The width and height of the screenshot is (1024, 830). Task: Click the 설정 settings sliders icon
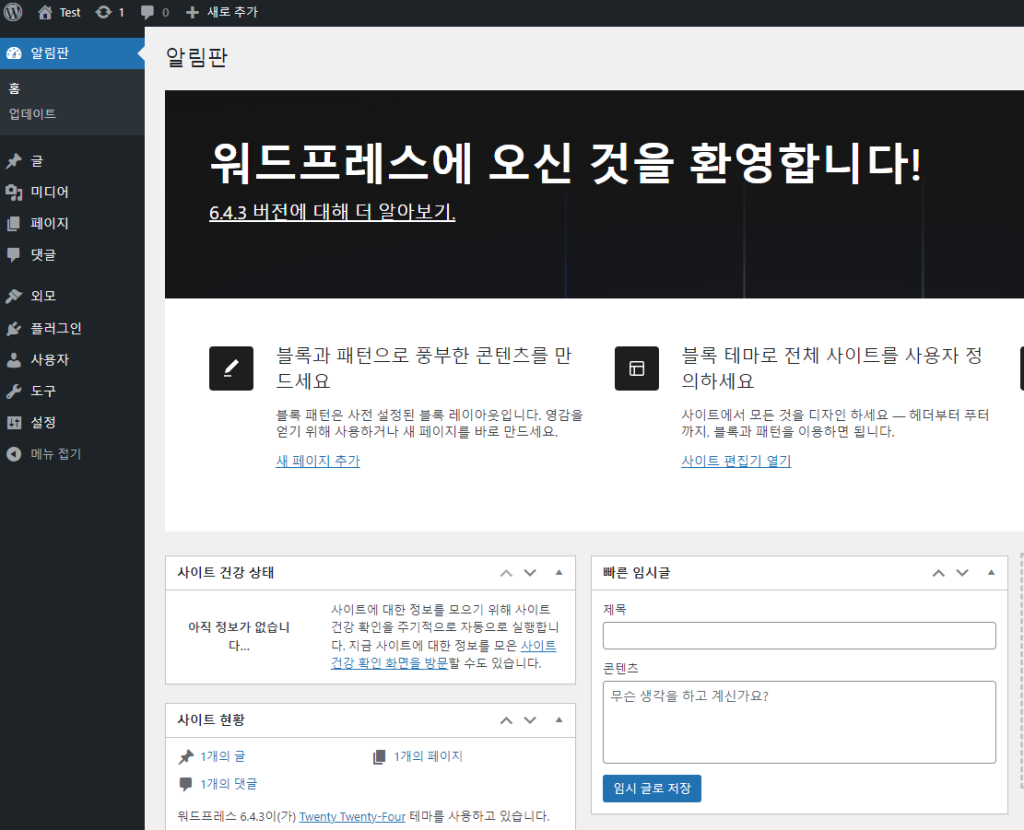click(14, 423)
